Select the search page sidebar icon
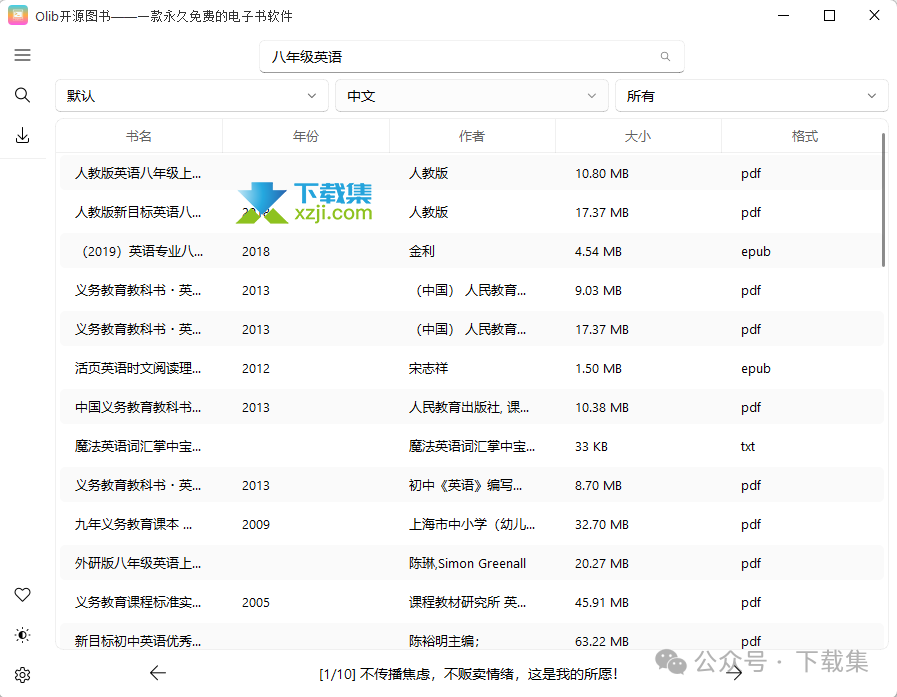 click(x=22, y=95)
